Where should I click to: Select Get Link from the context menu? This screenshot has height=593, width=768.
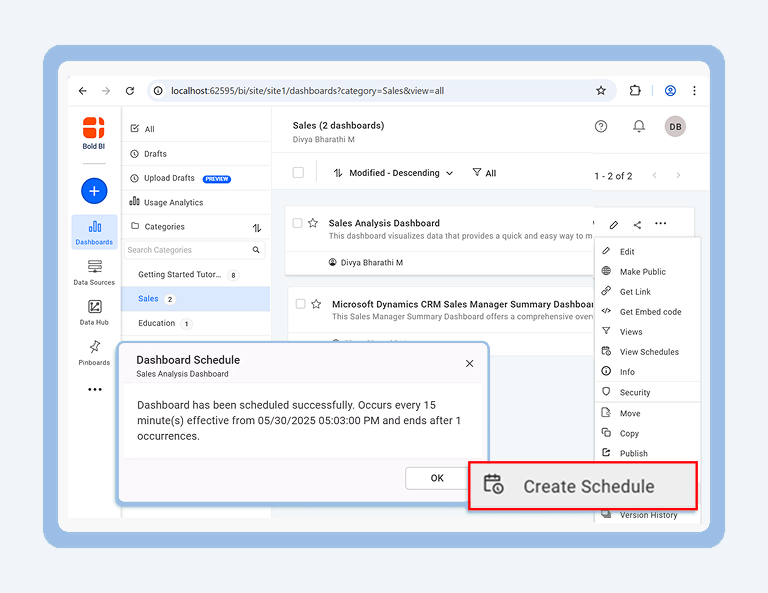tap(648, 292)
